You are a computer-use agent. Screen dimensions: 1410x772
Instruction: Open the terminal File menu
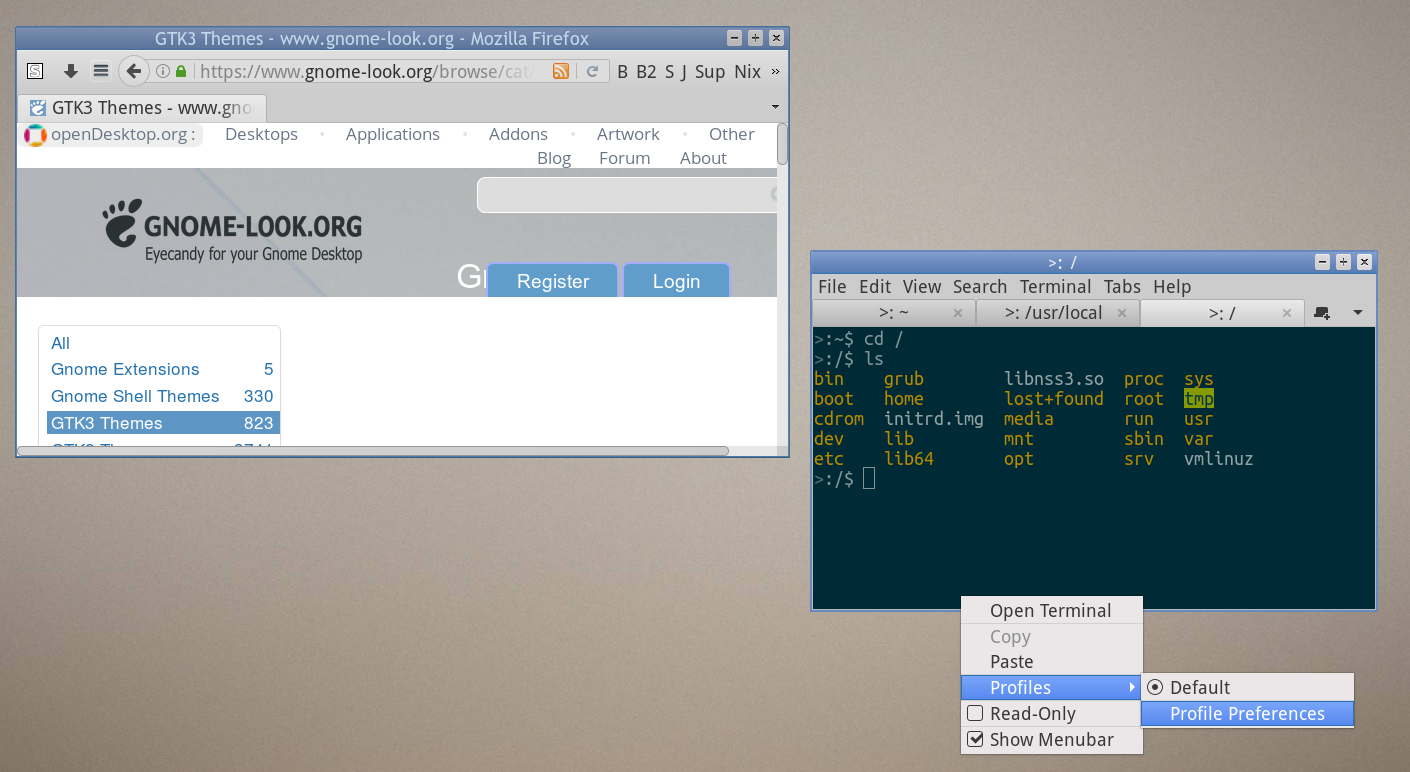pyautogui.click(x=832, y=287)
